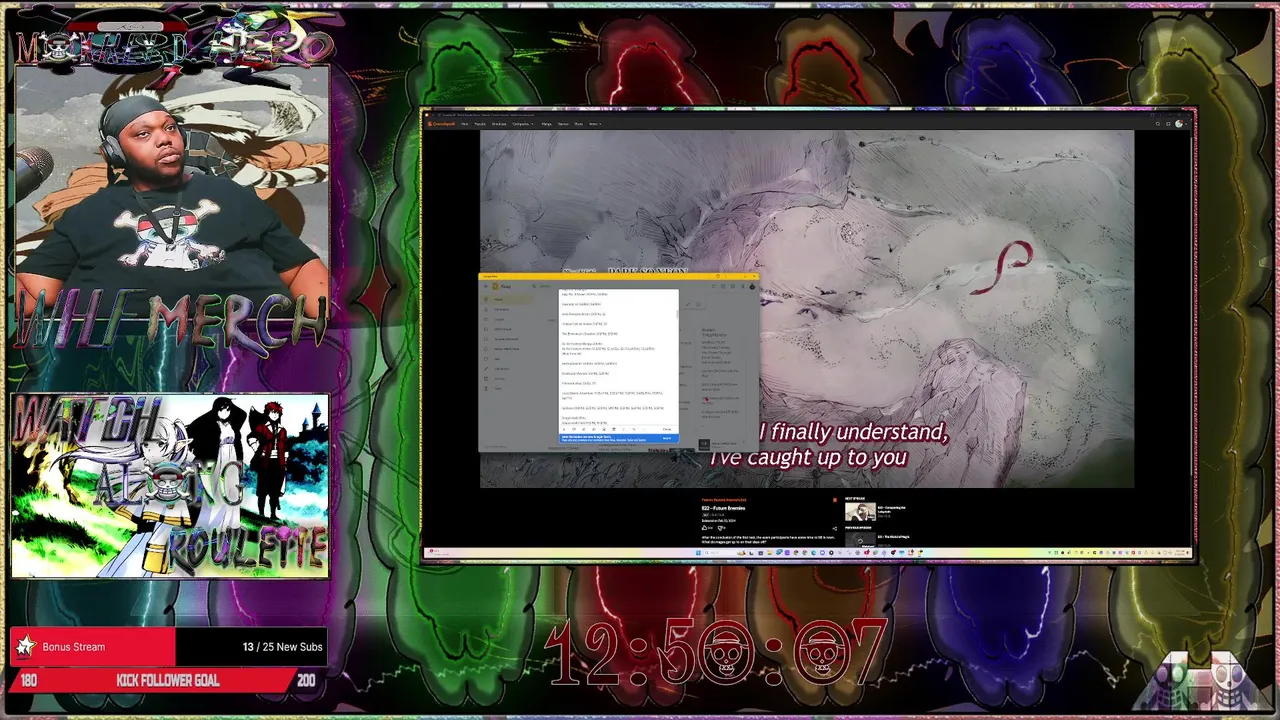The width and height of the screenshot is (1280, 720).
Task: Dismiss the blue banner with Got it
Action: pyautogui.click(x=667, y=438)
